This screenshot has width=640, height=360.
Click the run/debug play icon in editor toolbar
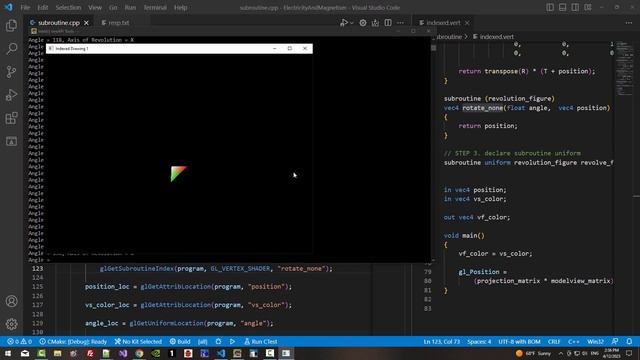point(344,23)
